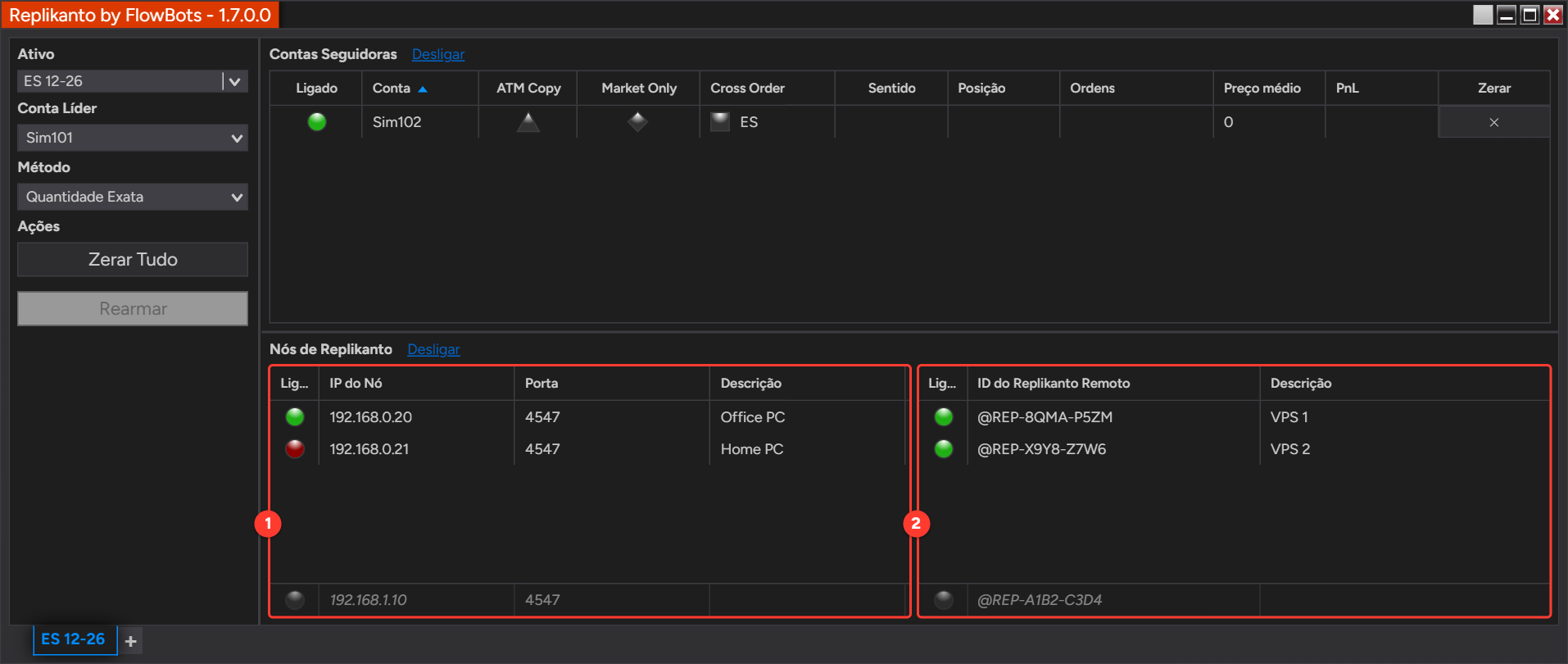The height and width of the screenshot is (664, 1568).
Task: Click Desligar link next to Nós de Replikanto
Action: tap(433, 349)
